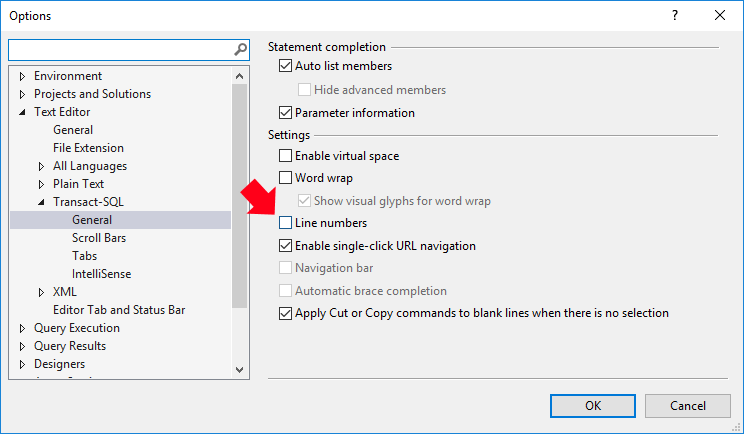The width and height of the screenshot is (744, 434).
Task: Click the tree scrollbar thumb
Action: coord(240,196)
